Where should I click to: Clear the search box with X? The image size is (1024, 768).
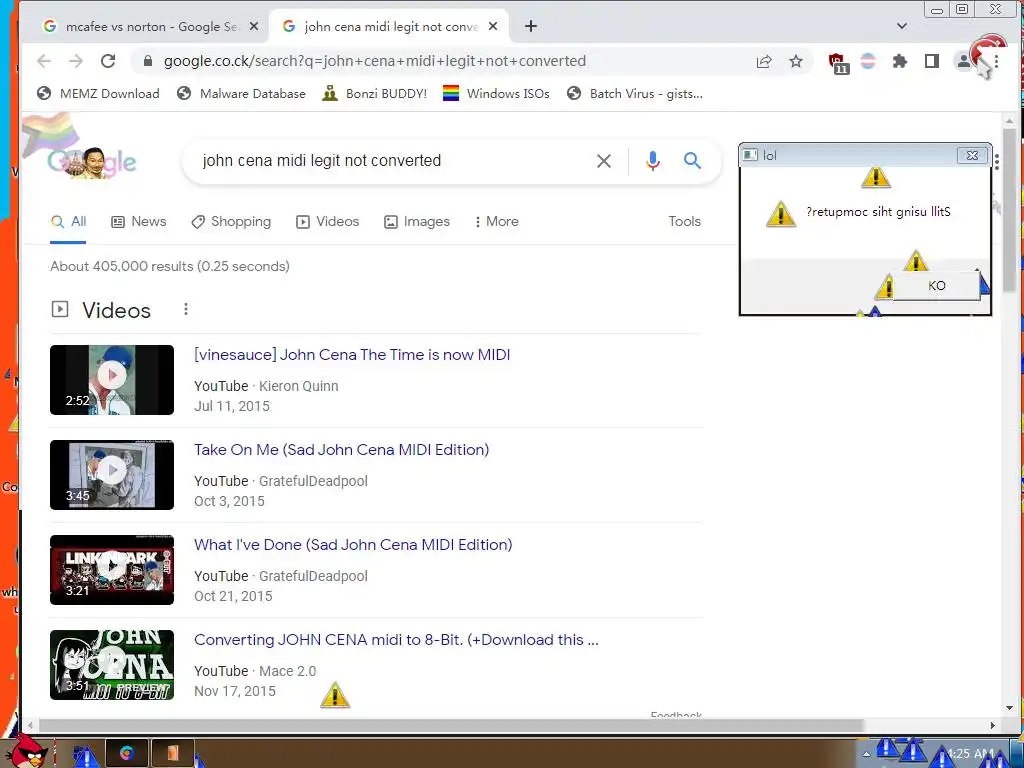pos(603,161)
